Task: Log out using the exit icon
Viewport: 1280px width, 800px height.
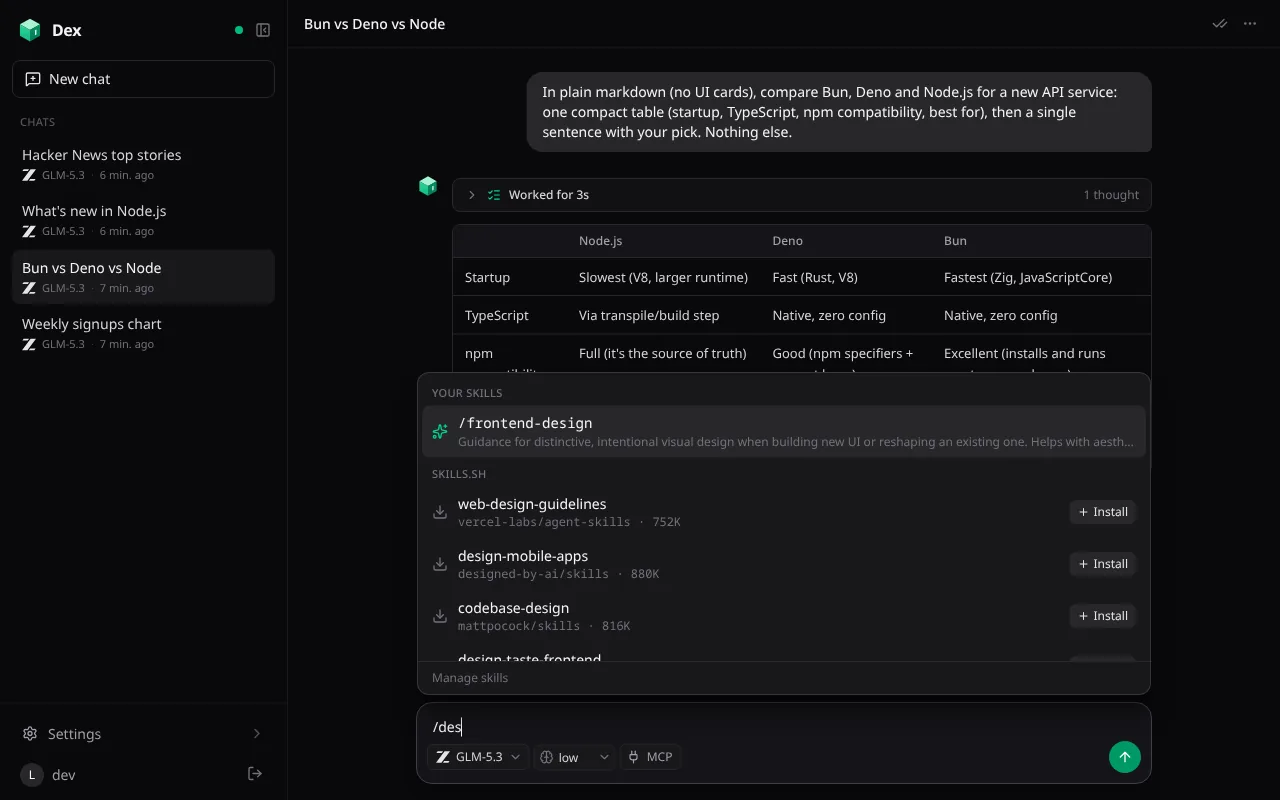Action: tap(255, 774)
